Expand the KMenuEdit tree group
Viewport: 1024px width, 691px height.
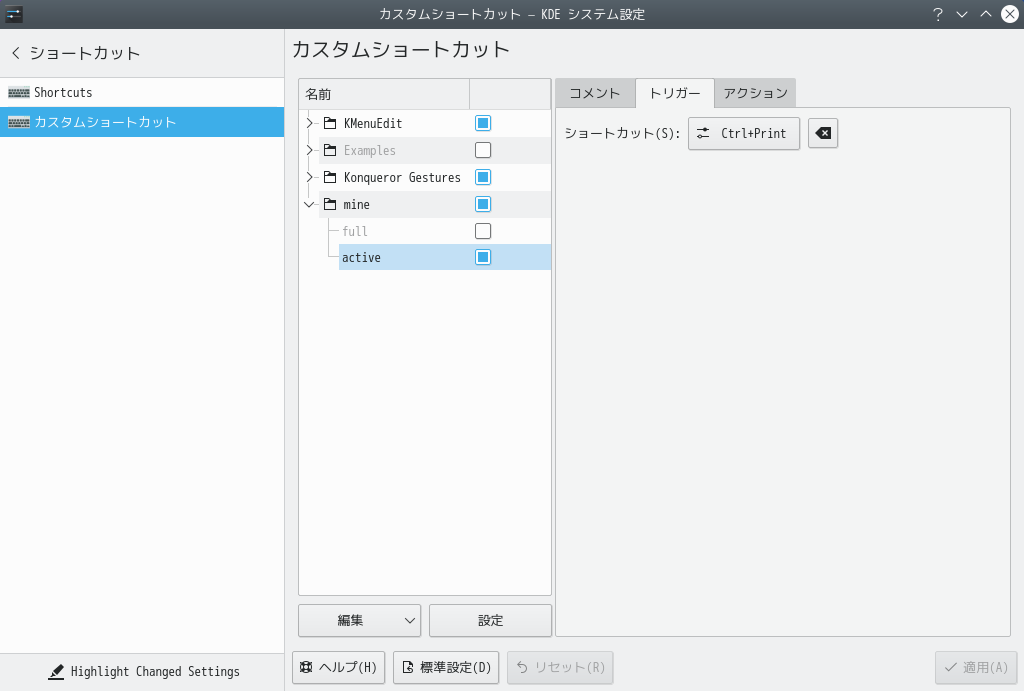[x=310, y=123]
